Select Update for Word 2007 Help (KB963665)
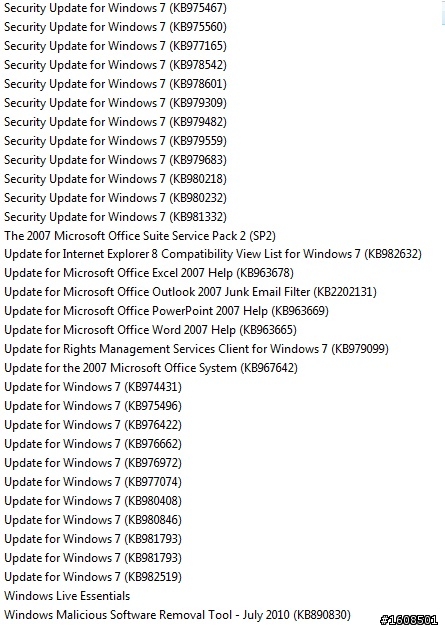 point(151,330)
